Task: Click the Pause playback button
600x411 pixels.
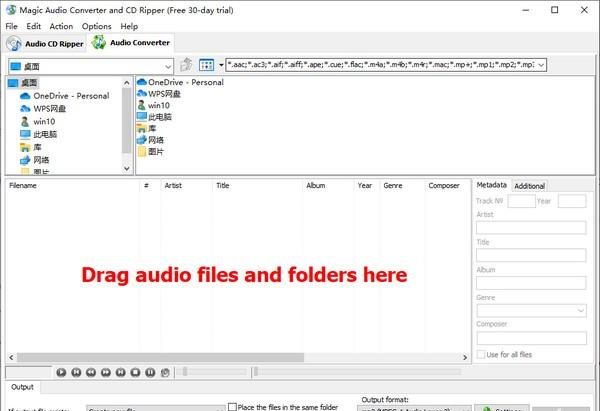Action: point(150,372)
